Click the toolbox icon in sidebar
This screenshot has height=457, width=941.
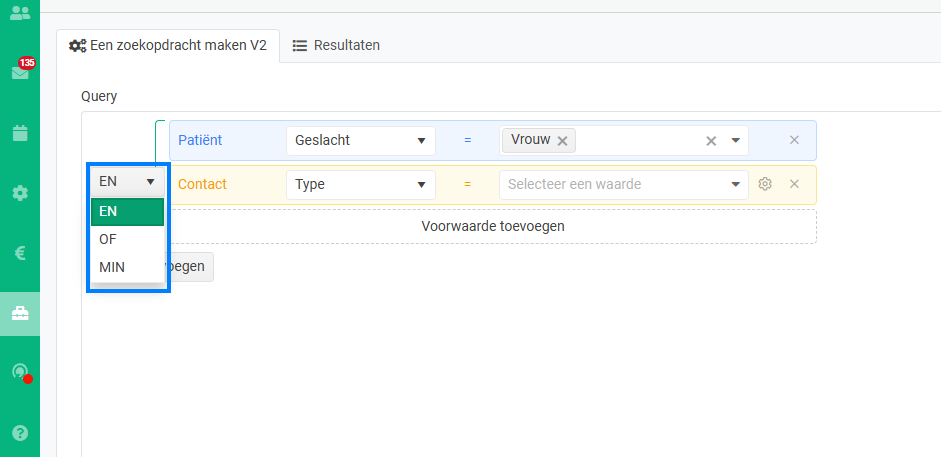19,313
